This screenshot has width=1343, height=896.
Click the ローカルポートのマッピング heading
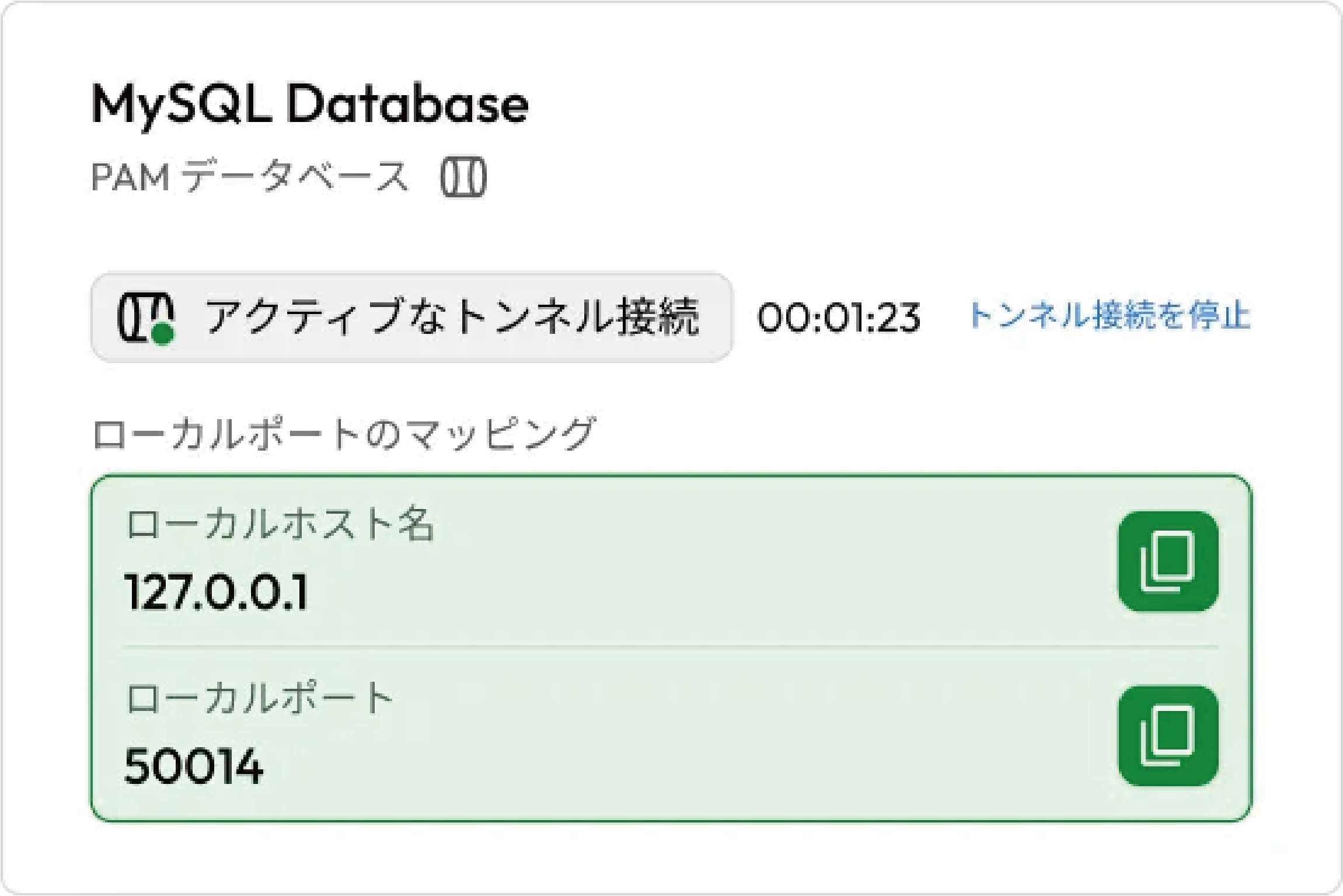point(344,434)
